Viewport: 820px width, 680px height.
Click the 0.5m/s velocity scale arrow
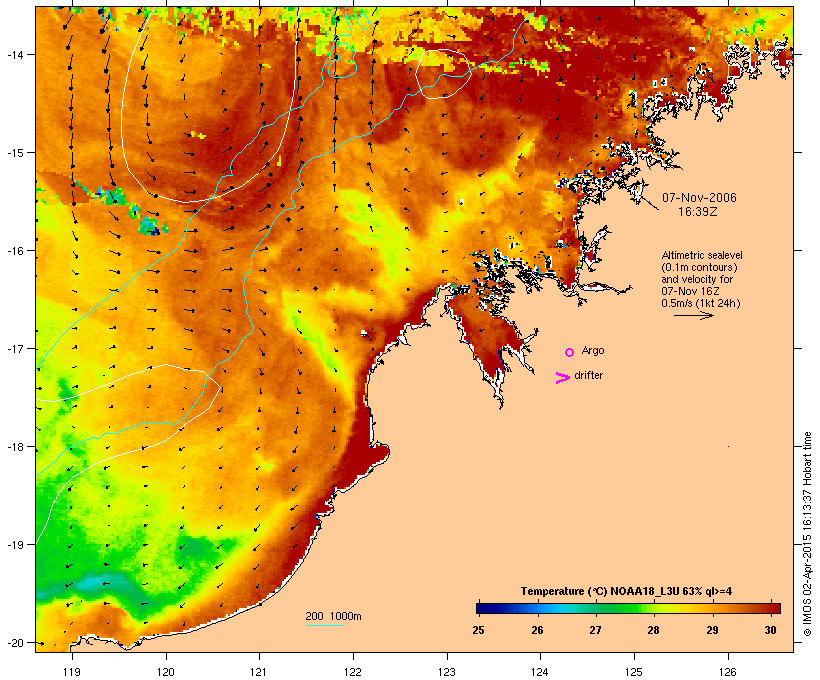tap(693, 315)
